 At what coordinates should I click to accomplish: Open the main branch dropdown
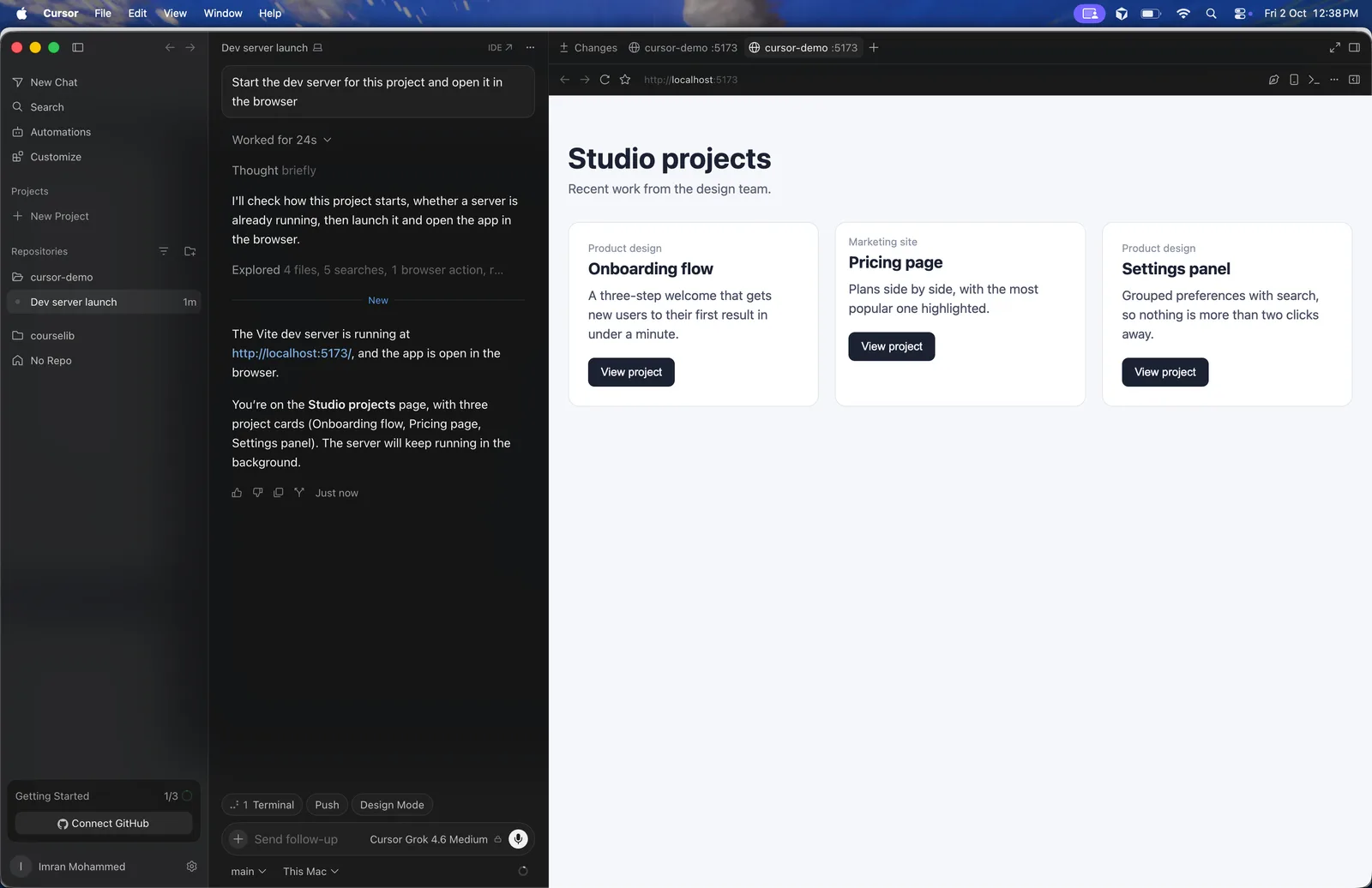point(248,872)
